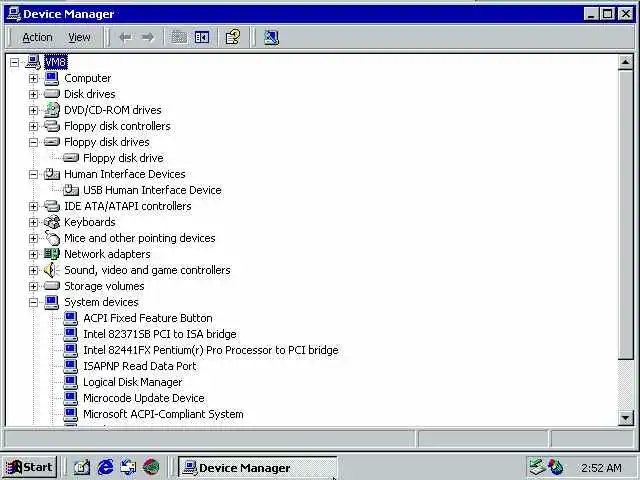Collapse the VM8 root node

coord(14,62)
